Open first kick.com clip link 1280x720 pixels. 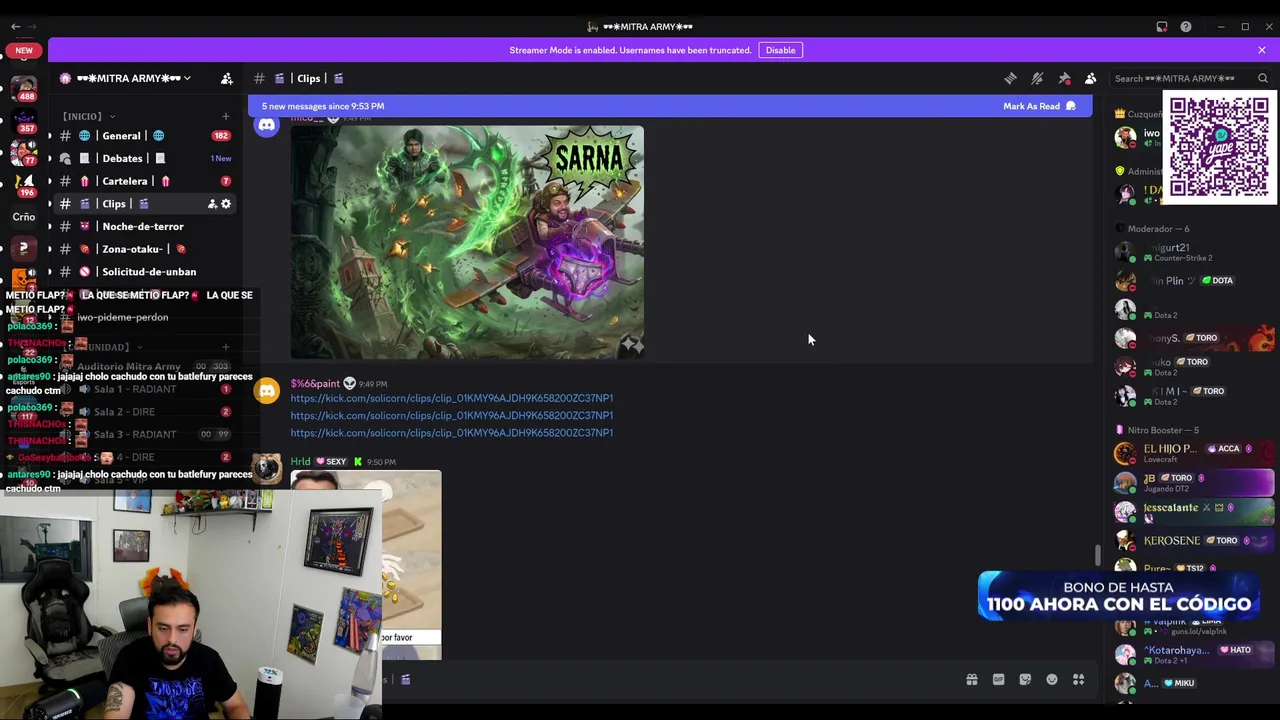pyautogui.click(x=452, y=398)
